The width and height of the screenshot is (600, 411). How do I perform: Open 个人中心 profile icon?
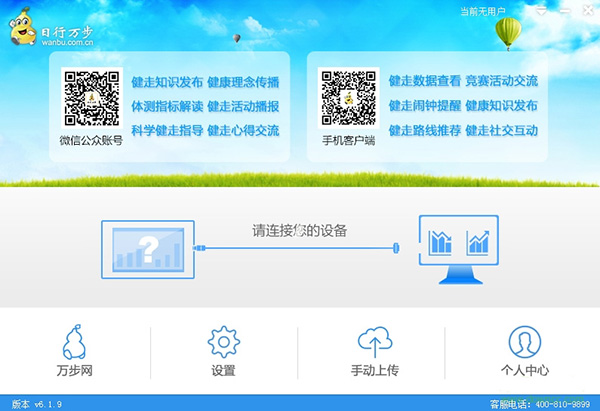click(524, 343)
